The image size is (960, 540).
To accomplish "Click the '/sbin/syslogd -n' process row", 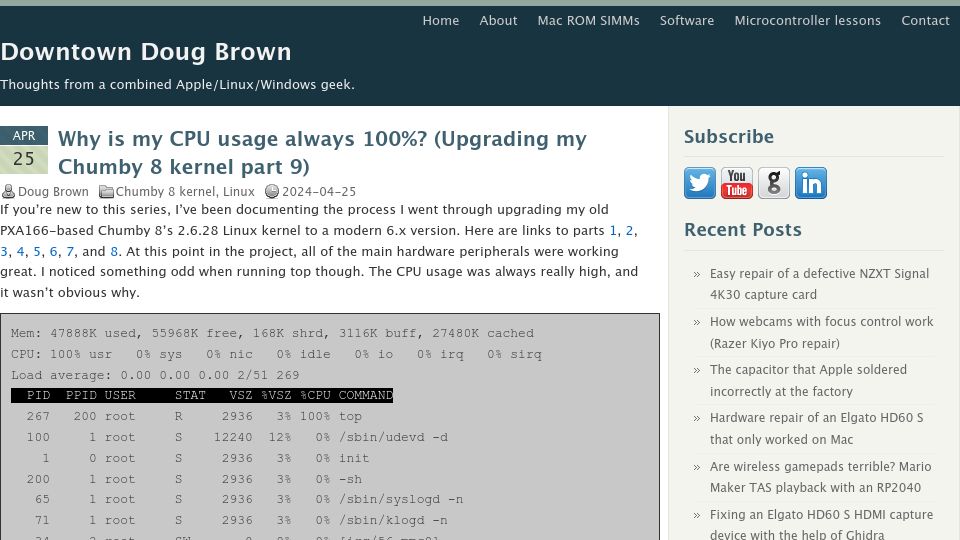I will [x=249, y=500].
